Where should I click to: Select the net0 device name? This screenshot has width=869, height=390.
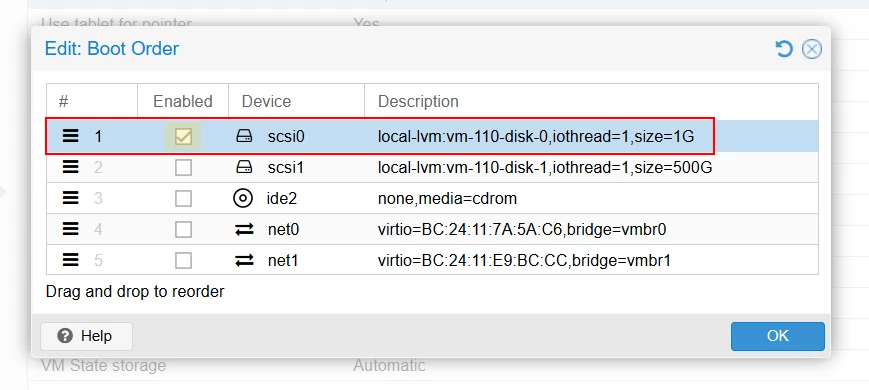pos(283,229)
